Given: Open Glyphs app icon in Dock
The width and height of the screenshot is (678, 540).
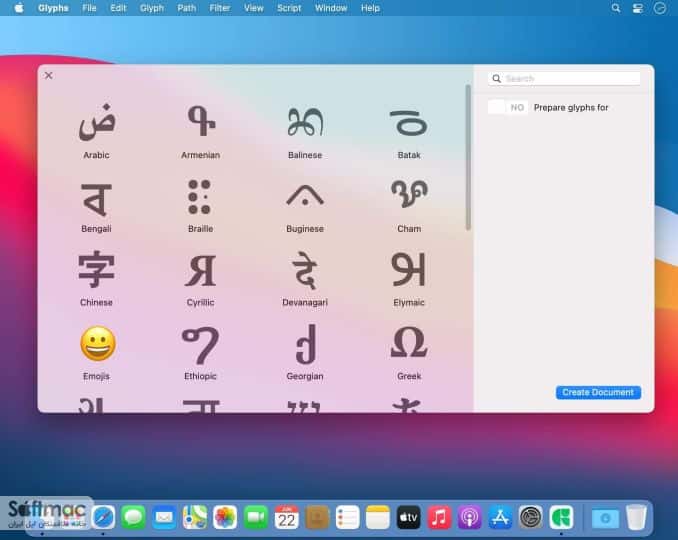Looking at the screenshot, I should tap(561, 517).
